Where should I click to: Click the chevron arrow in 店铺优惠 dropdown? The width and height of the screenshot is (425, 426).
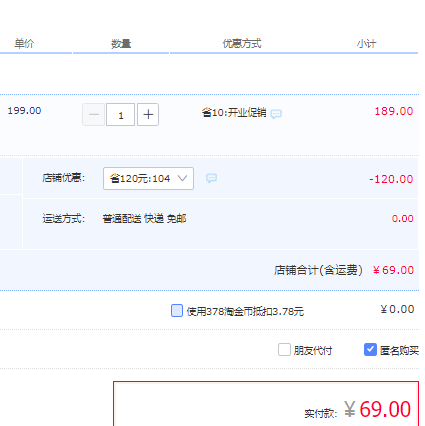(x=182, y=179)
